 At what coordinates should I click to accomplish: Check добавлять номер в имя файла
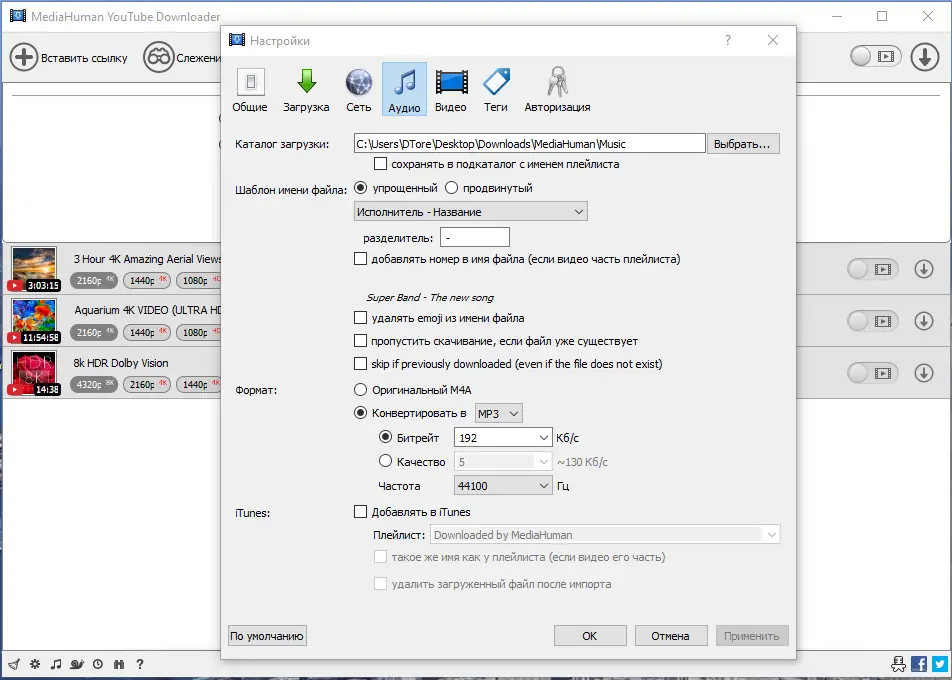coord(361,259)
